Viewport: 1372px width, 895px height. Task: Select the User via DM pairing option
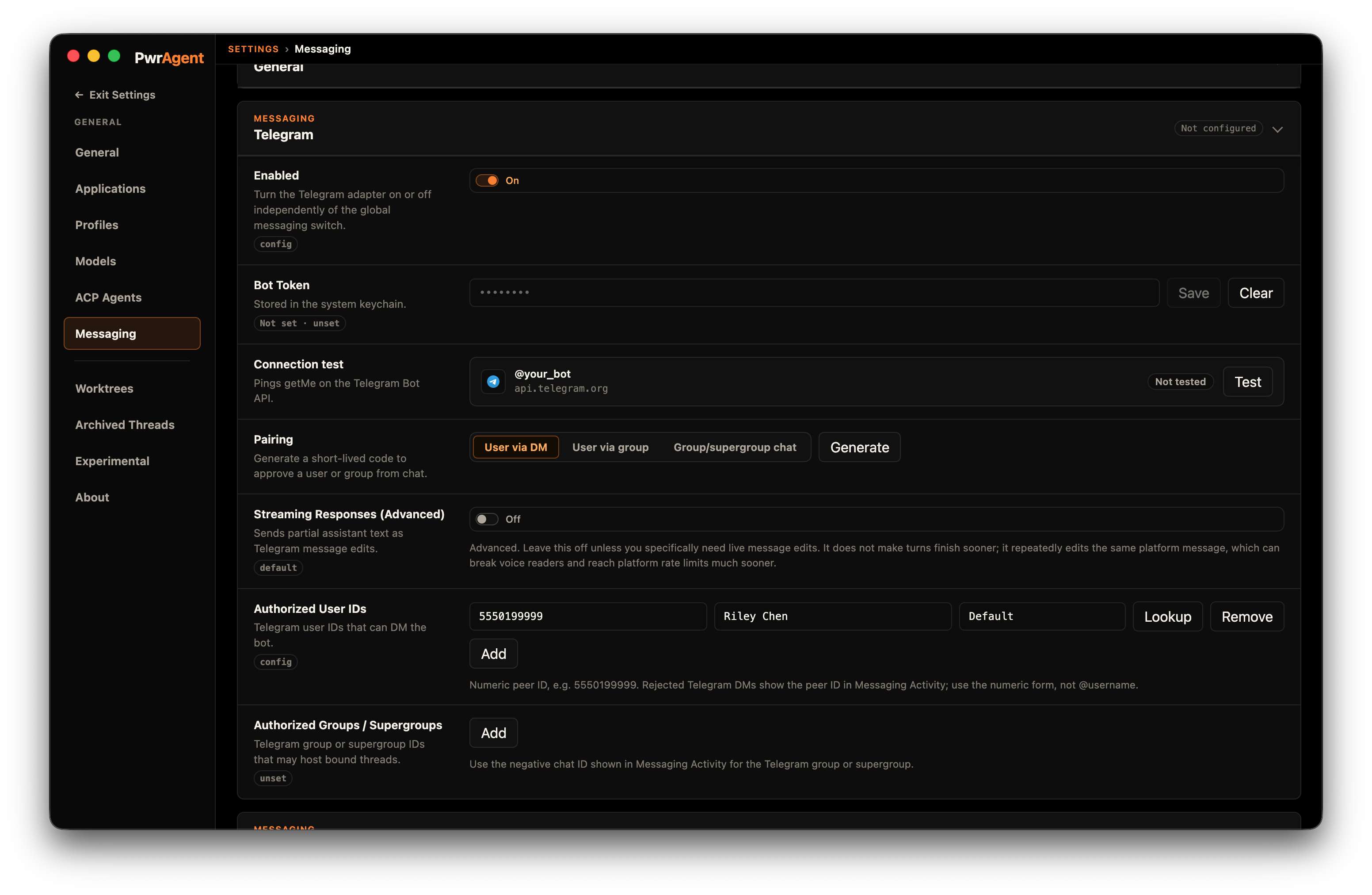(x=515, y=447)
